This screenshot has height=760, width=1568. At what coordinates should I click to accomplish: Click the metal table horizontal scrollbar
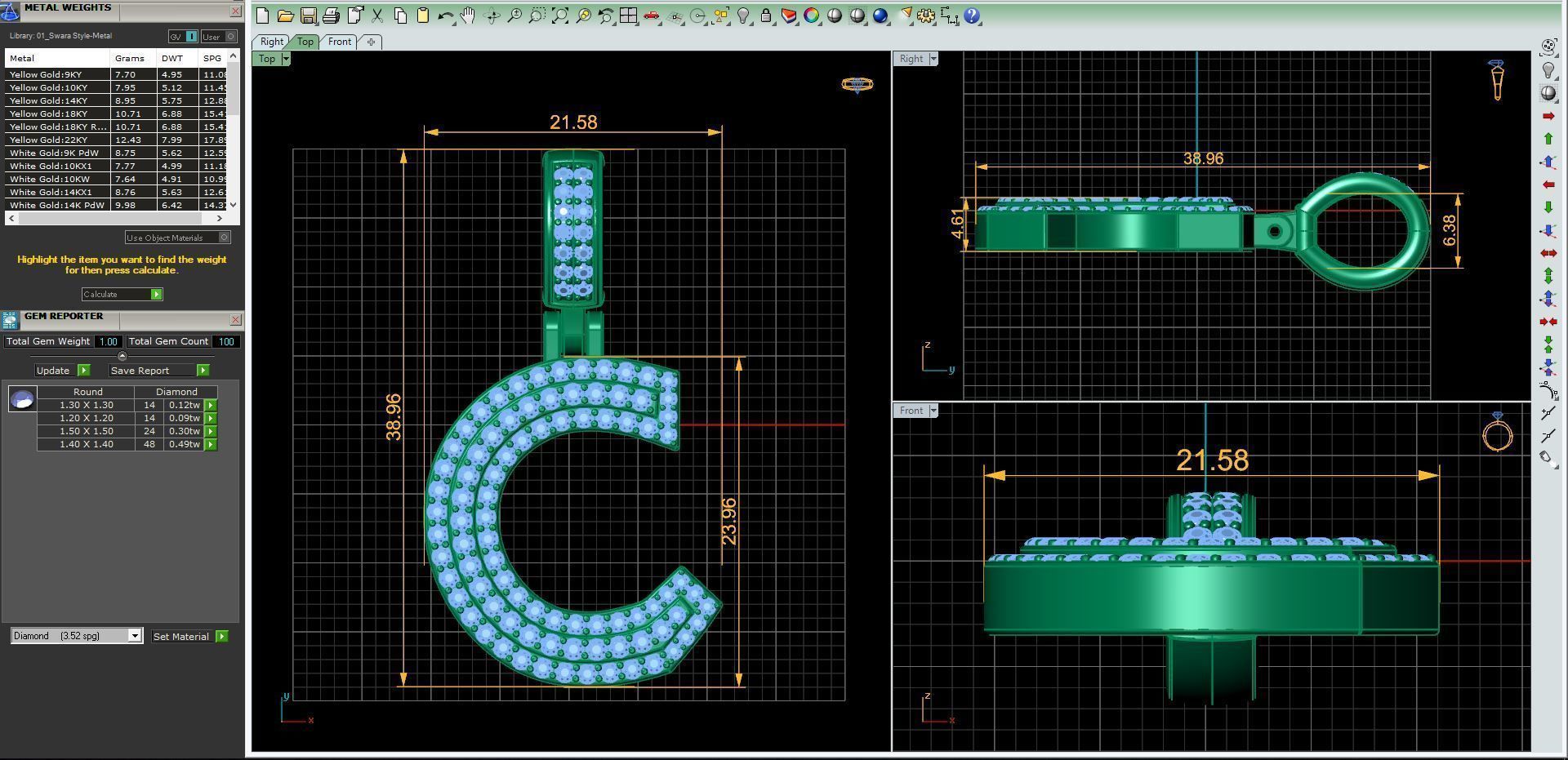[115, 218]
